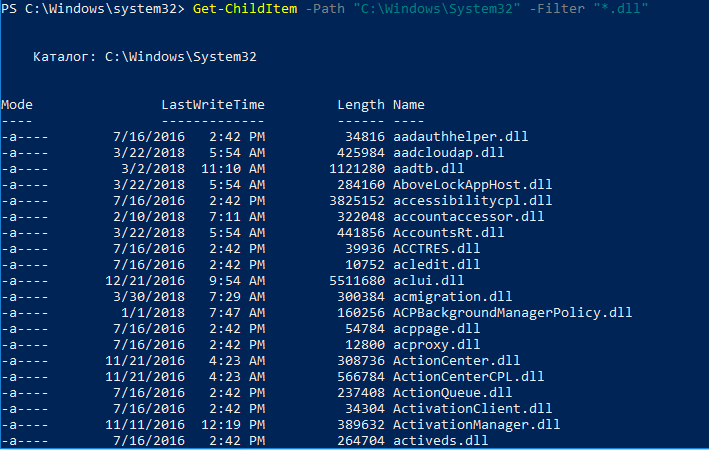
Task: Select the AboveLockAppHost.dll name
Action: 472,185
